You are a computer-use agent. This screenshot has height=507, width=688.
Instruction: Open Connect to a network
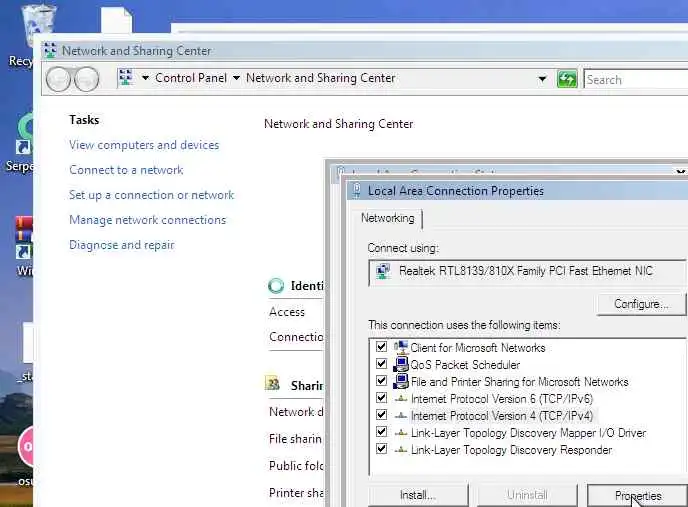tap(126, 170)
